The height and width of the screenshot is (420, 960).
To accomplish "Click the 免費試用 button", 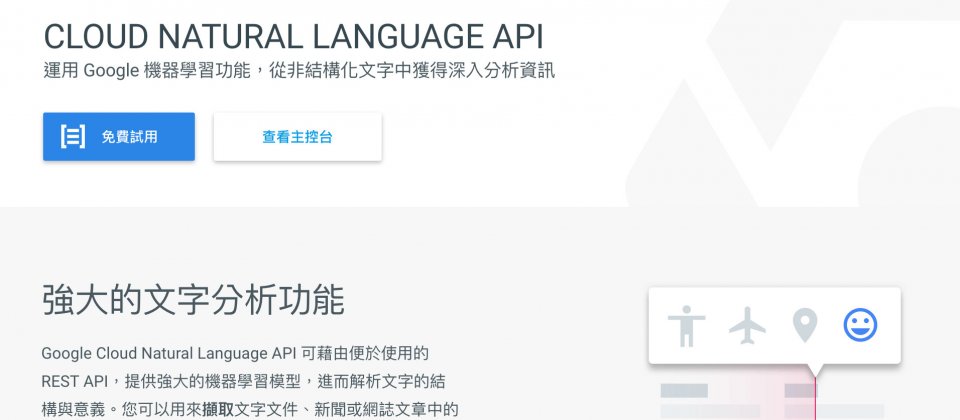I will tap(118, 137).
